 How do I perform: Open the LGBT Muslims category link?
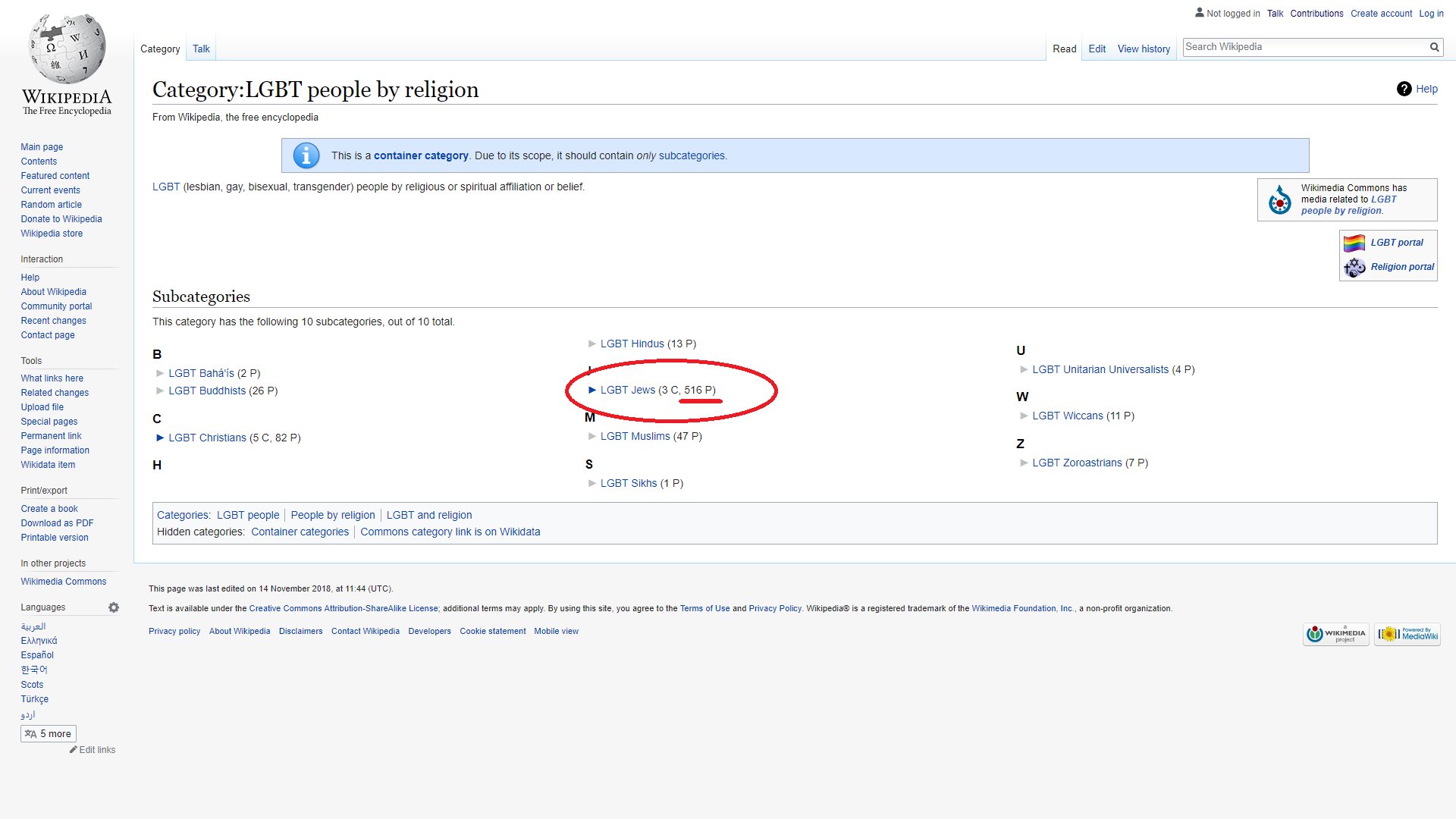(635, 436)
